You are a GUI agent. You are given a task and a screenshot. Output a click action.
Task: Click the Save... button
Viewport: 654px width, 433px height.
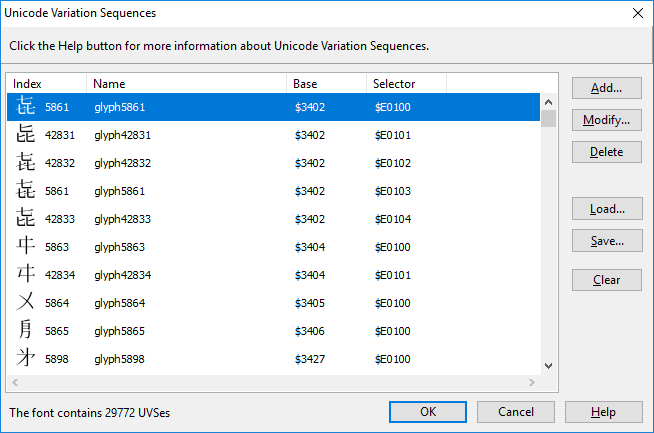pyautogui.click(x=607, y=241)
